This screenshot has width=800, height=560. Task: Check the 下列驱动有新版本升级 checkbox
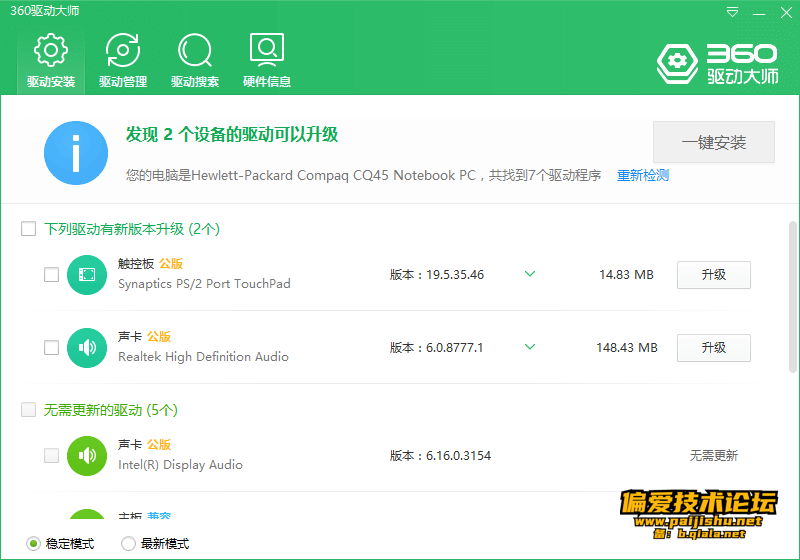(x=29, y=228)
